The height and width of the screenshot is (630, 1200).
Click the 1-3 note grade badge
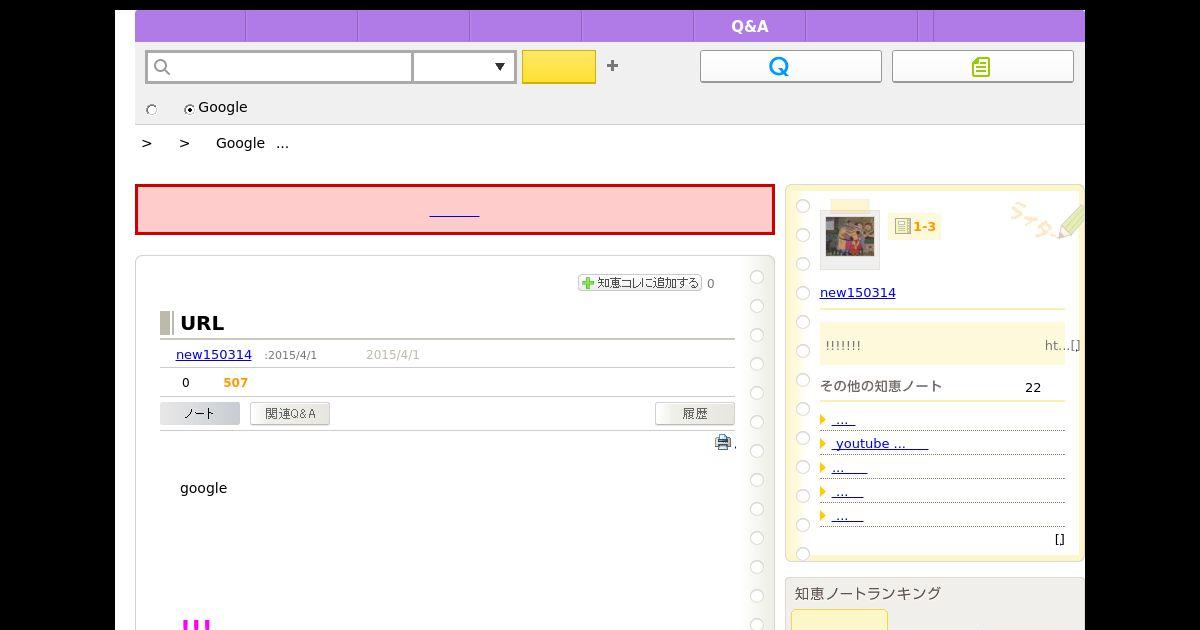click(915, 227)
